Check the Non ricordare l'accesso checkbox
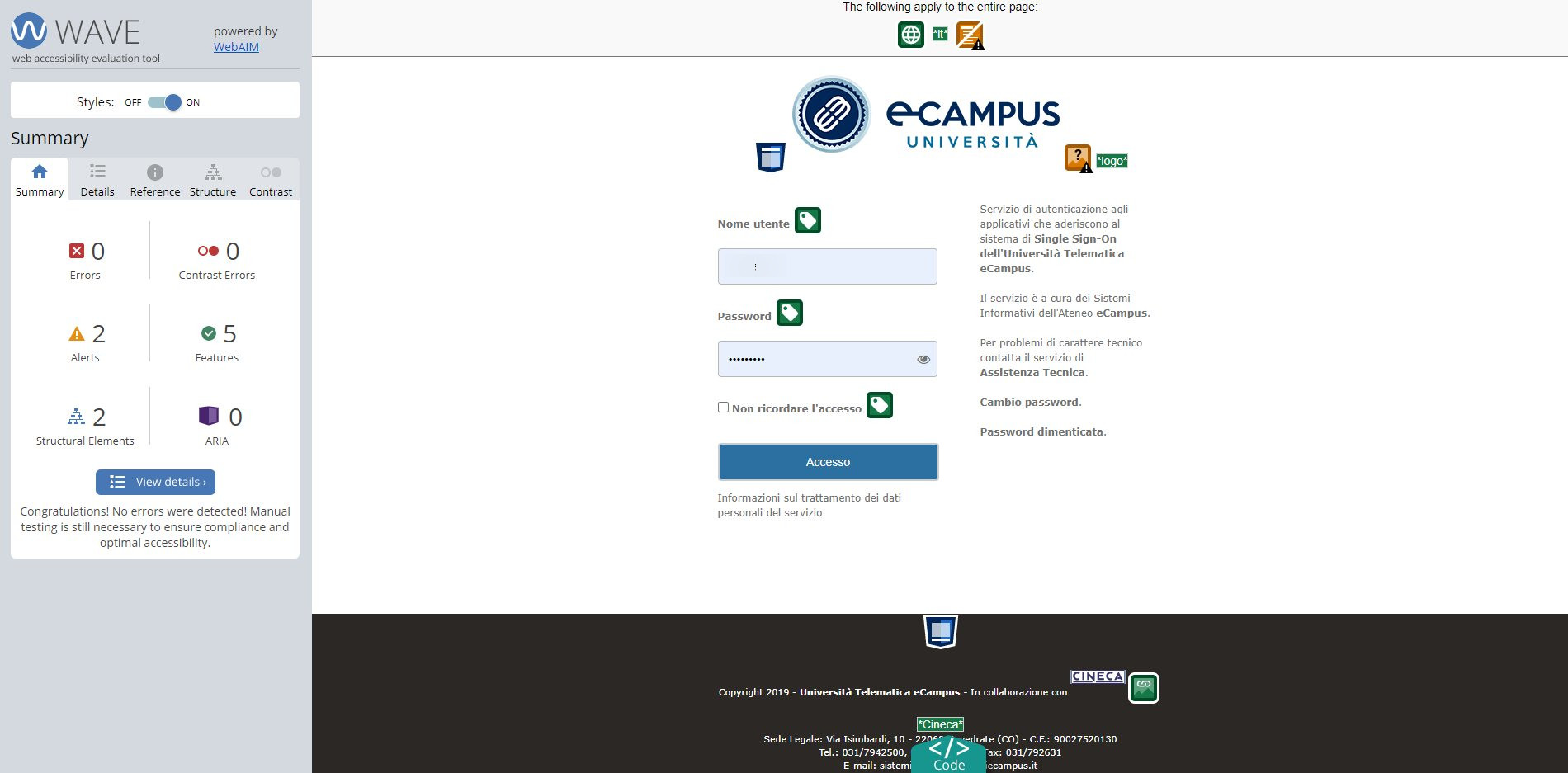Screen dimensions: 1568x773 point(723,408)
